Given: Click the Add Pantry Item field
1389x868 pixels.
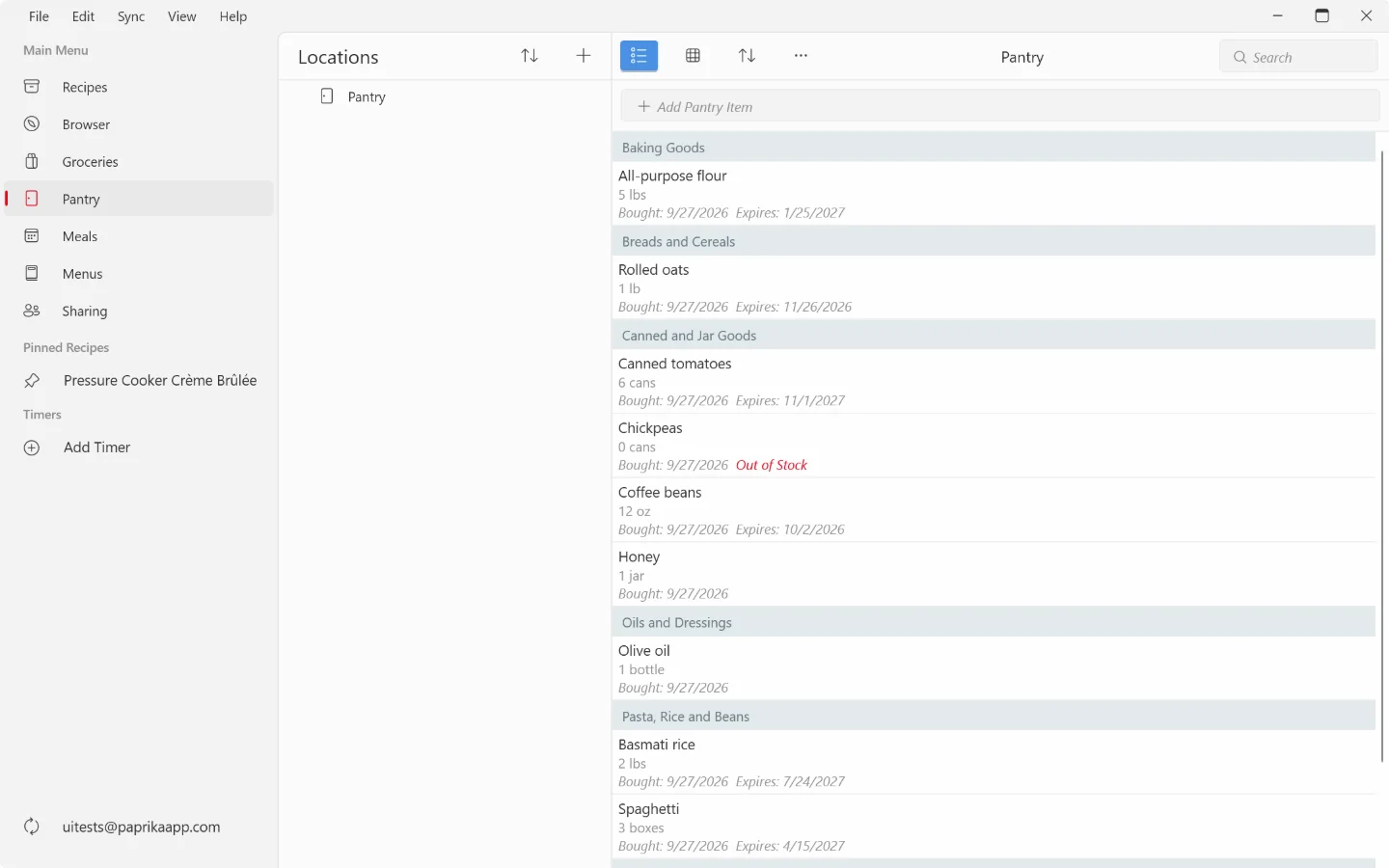Looking at the screenshot, I should click(x=1000, y=106).
